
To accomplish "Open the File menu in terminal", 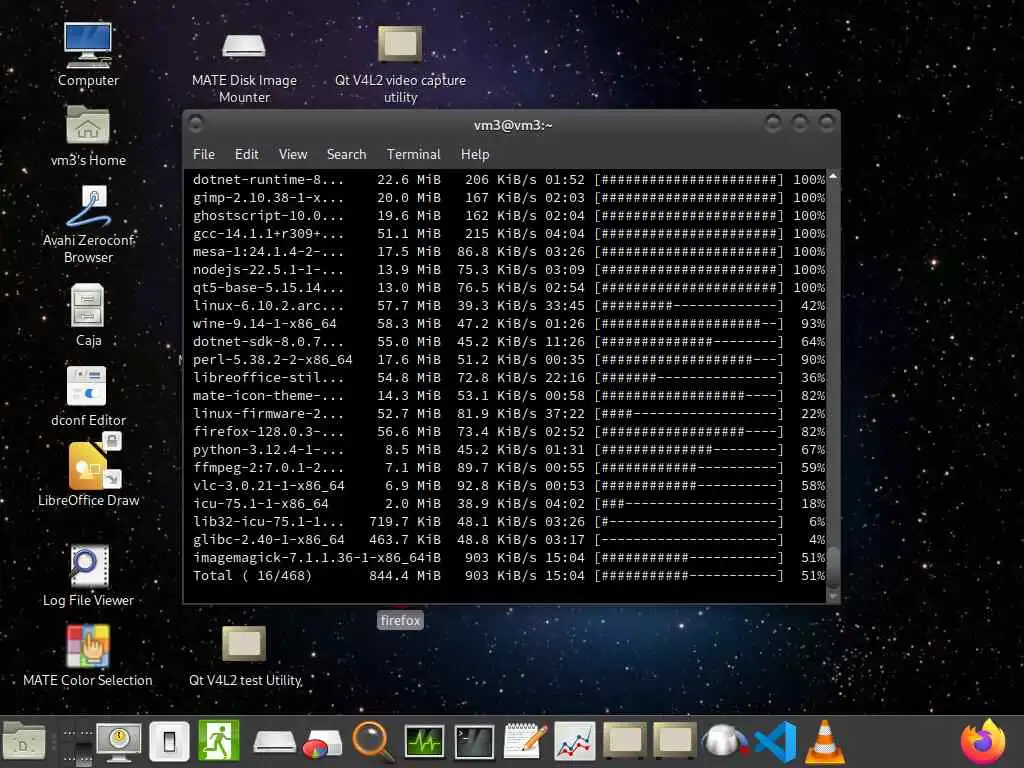I will click(x=204, y=154).
